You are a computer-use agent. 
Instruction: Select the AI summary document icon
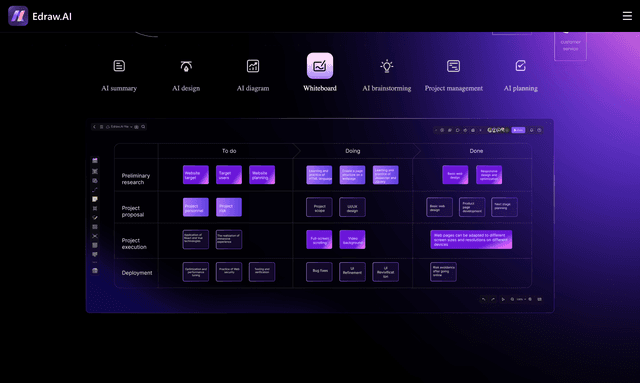coord(119,66)
